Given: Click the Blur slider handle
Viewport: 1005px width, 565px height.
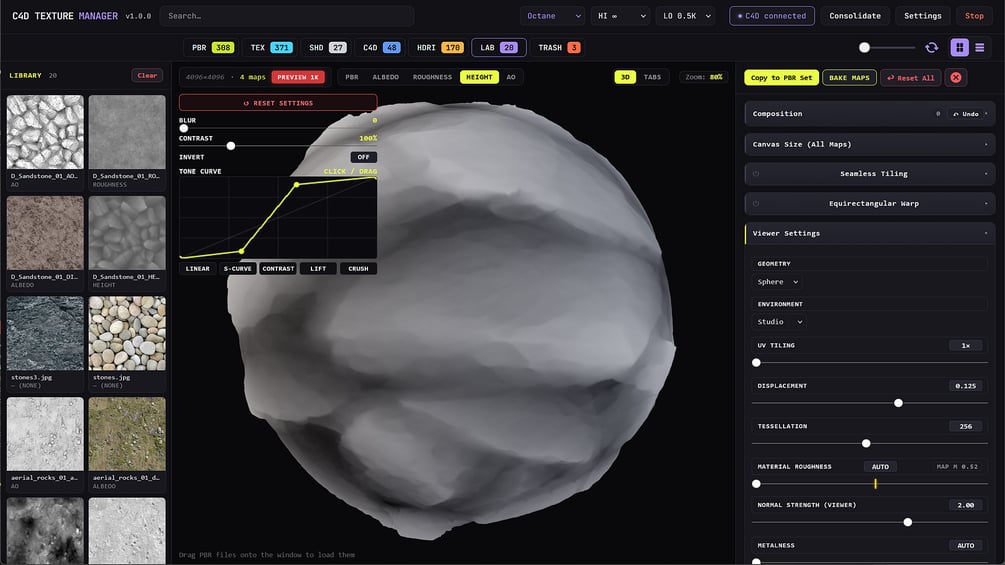Looking at the screenshot, I should coord(184,128).
